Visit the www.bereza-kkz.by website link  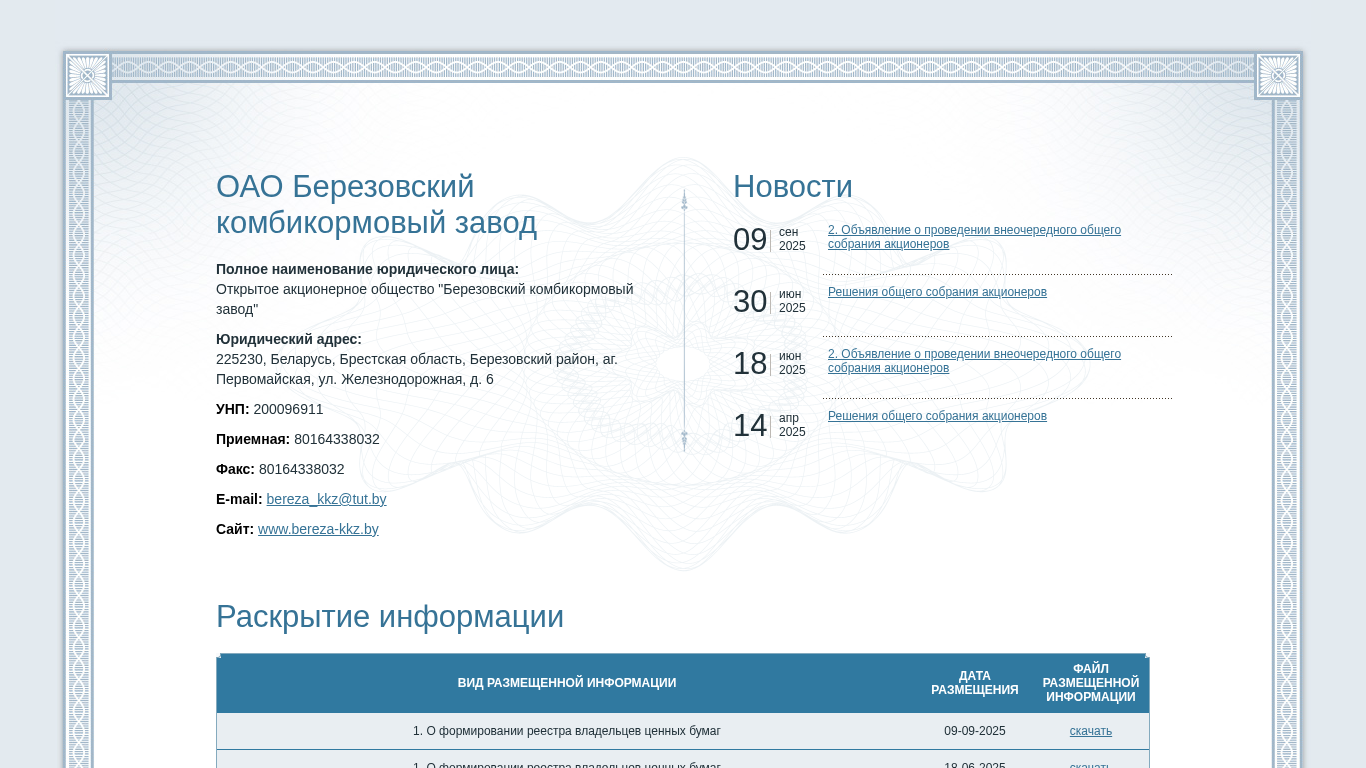pyautogui.click(x=318, y=529)
